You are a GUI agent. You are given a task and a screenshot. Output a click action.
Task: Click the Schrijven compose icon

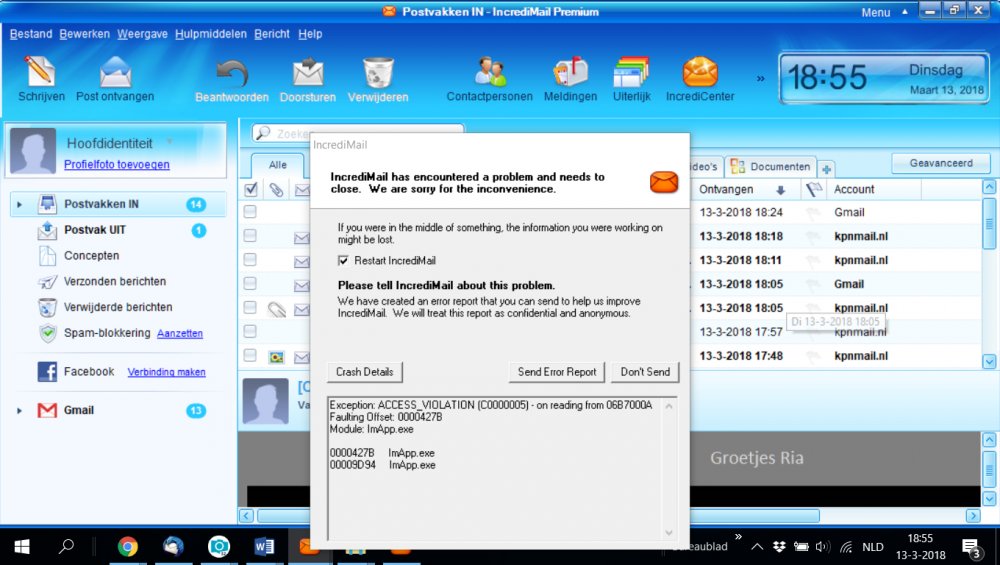tap(41, 72)
